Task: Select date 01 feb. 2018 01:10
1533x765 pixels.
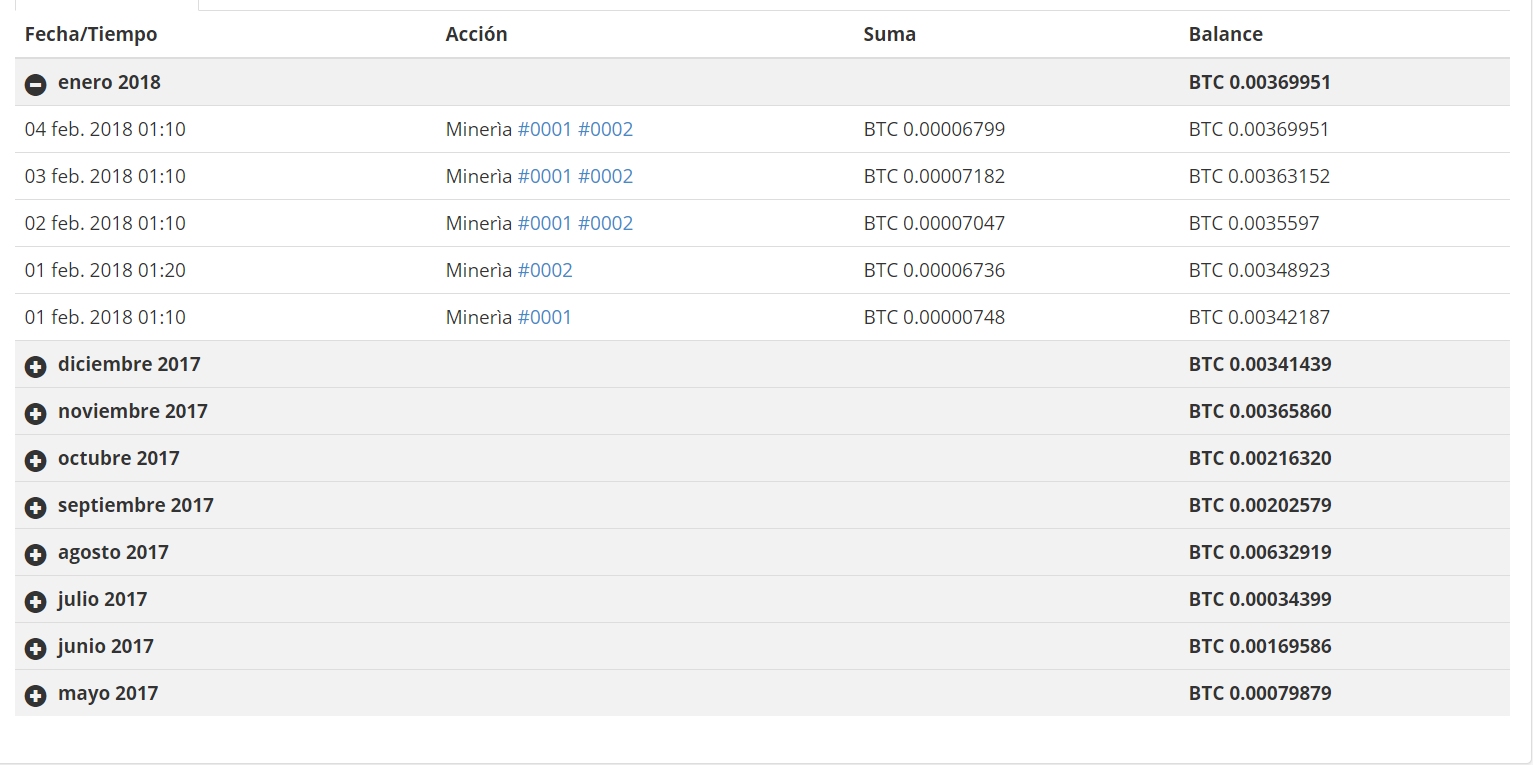Action: 105,317
